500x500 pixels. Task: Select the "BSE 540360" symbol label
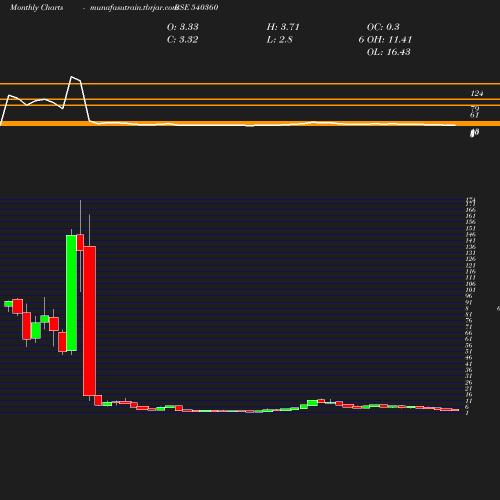197,7
